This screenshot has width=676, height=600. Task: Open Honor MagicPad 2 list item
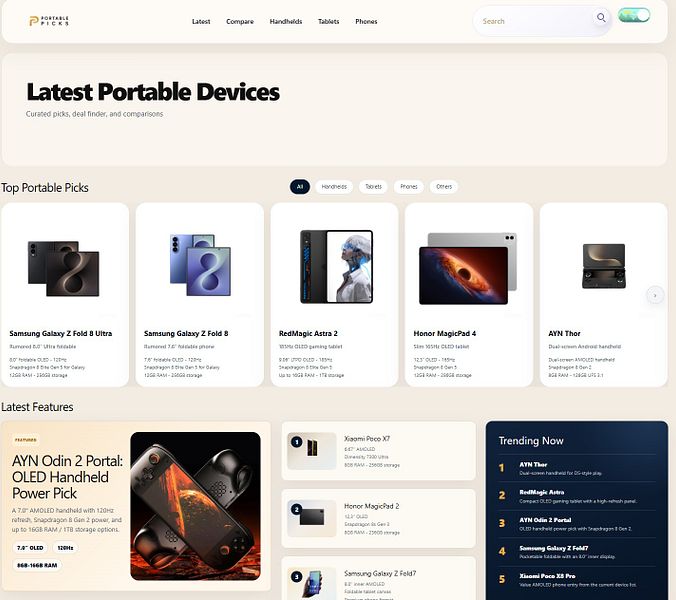click(x=379, y=519)
